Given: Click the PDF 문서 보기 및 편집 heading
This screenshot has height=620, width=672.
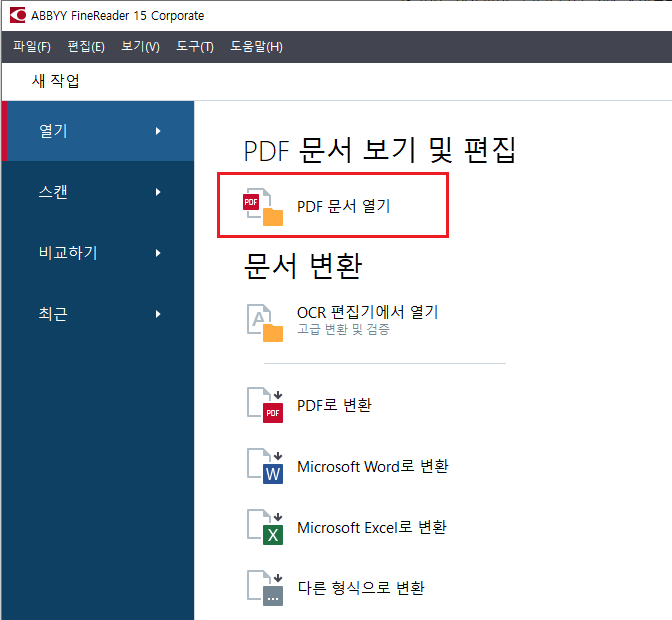Looking at the screenshot, I should 380,150.
